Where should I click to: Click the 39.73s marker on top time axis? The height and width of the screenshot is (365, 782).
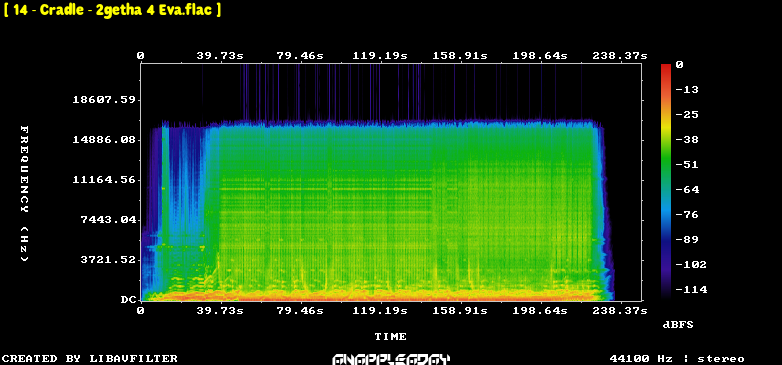[220, 56]
